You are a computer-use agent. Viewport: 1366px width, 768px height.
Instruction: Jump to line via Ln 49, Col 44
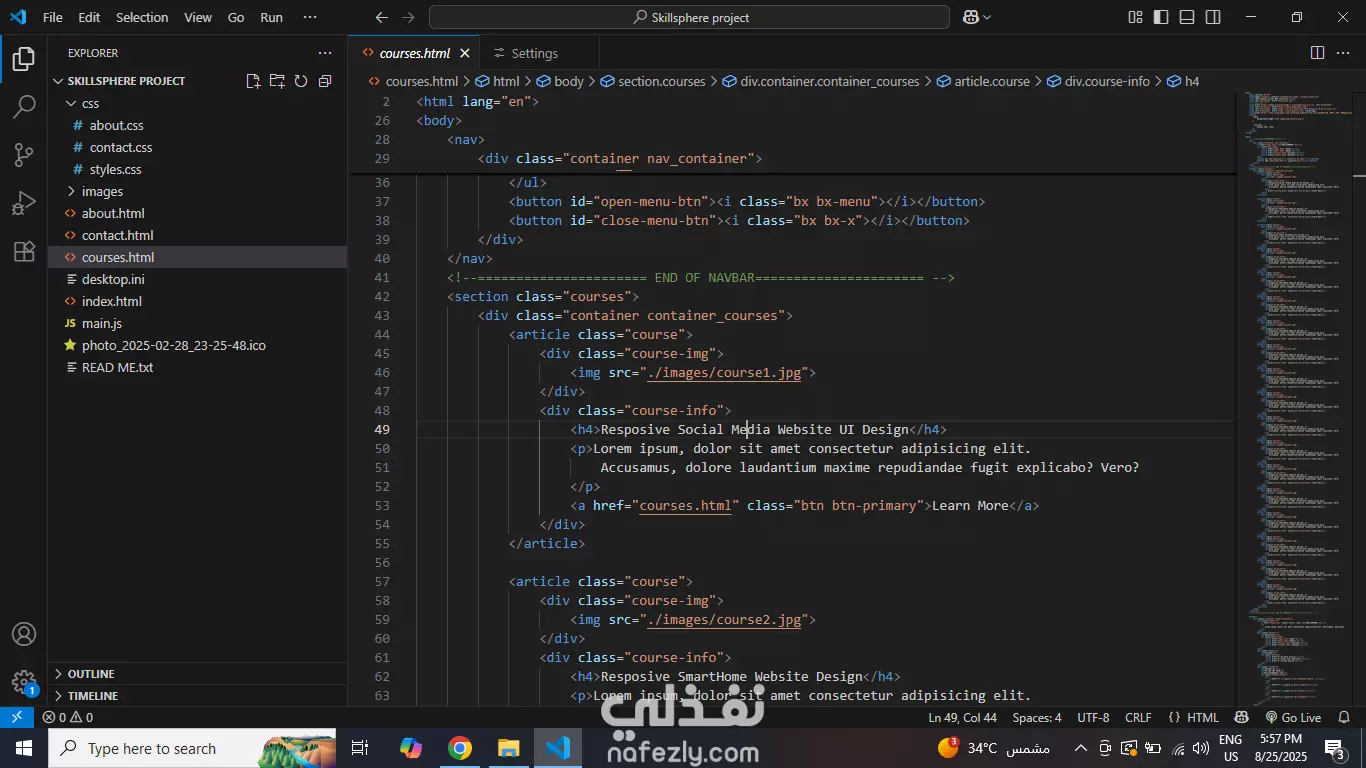click(962, 717)
